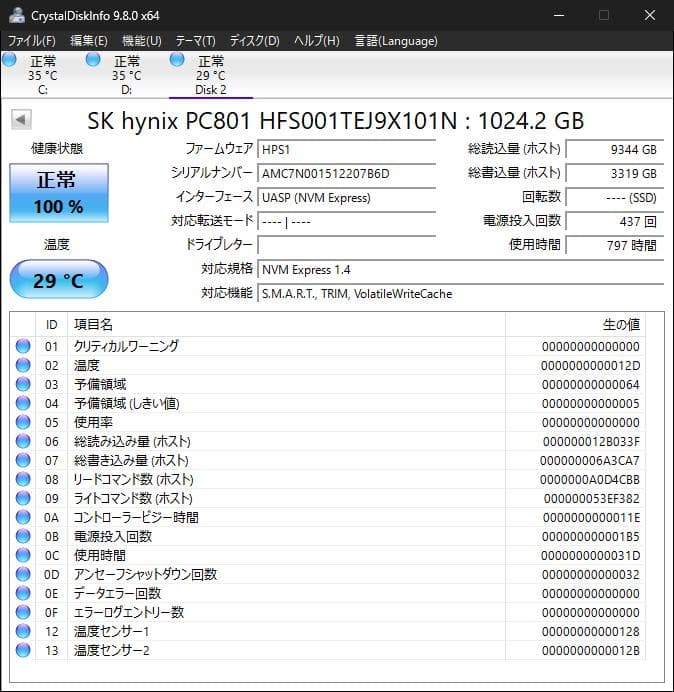The width and height of the screenshot is (674, 692).
Task: Click status orb of クリティカルワーニング row
Action: pyautogui.click(x=23, y=346)
